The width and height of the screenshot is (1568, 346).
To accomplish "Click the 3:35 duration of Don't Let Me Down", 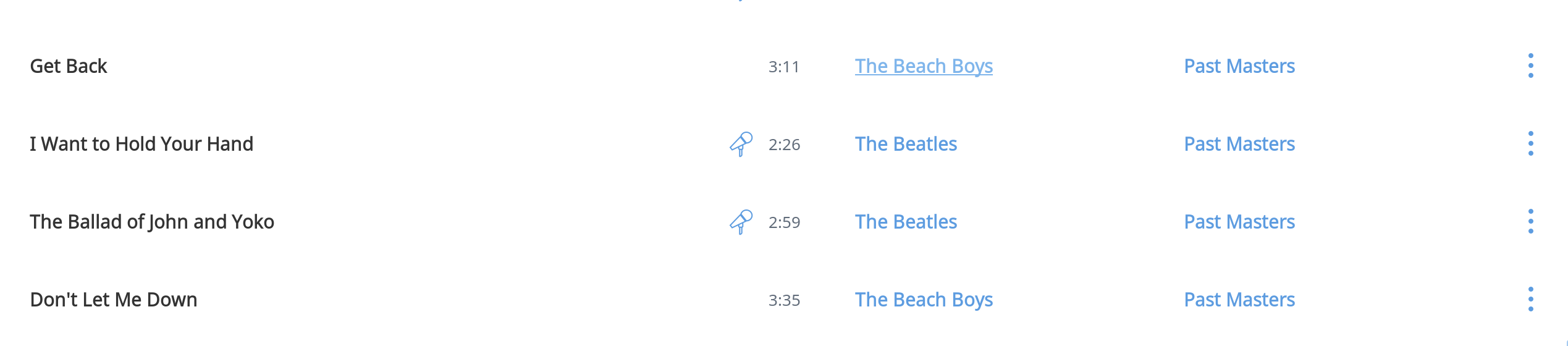I will click(784, 300).
